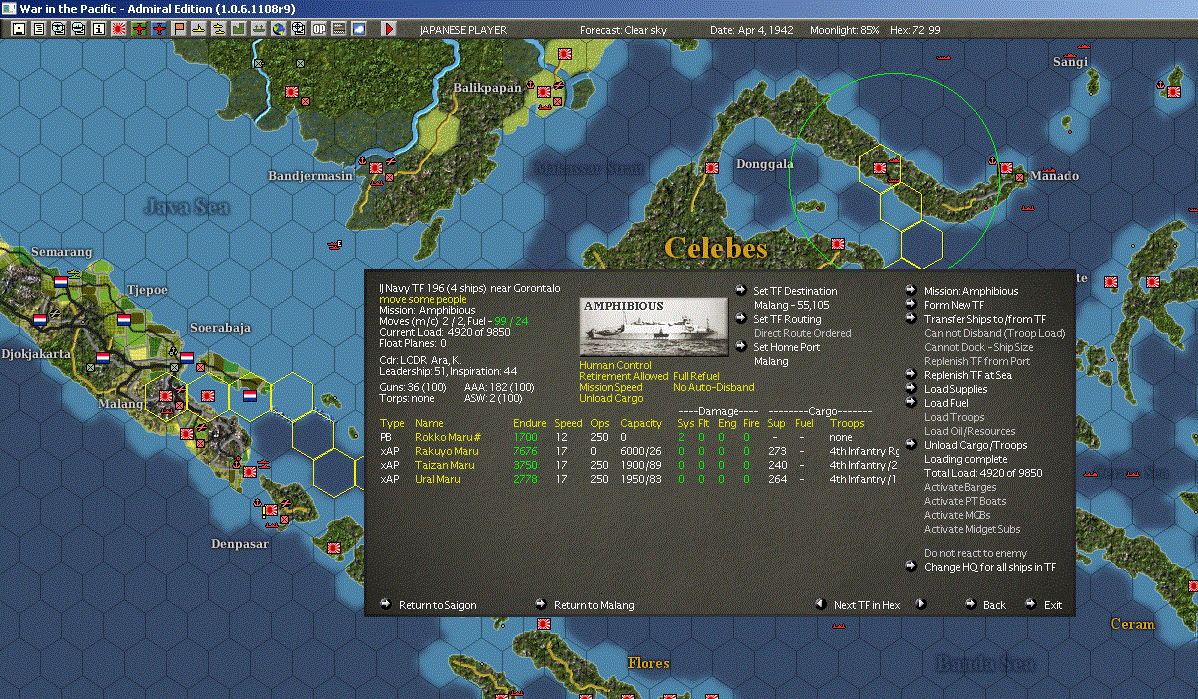Click the globe toolbar icon
Viewport: 1198px width, 699px height.
pos(279,29)
